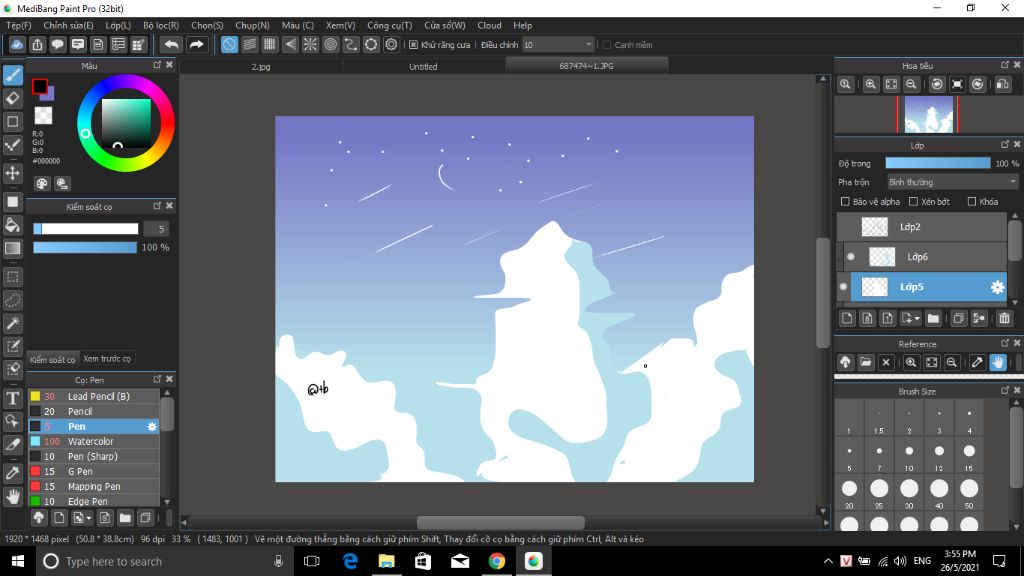1024x576 pixels.
Task: Click the Redo arrow in toolbar
Action: [196, 44]
